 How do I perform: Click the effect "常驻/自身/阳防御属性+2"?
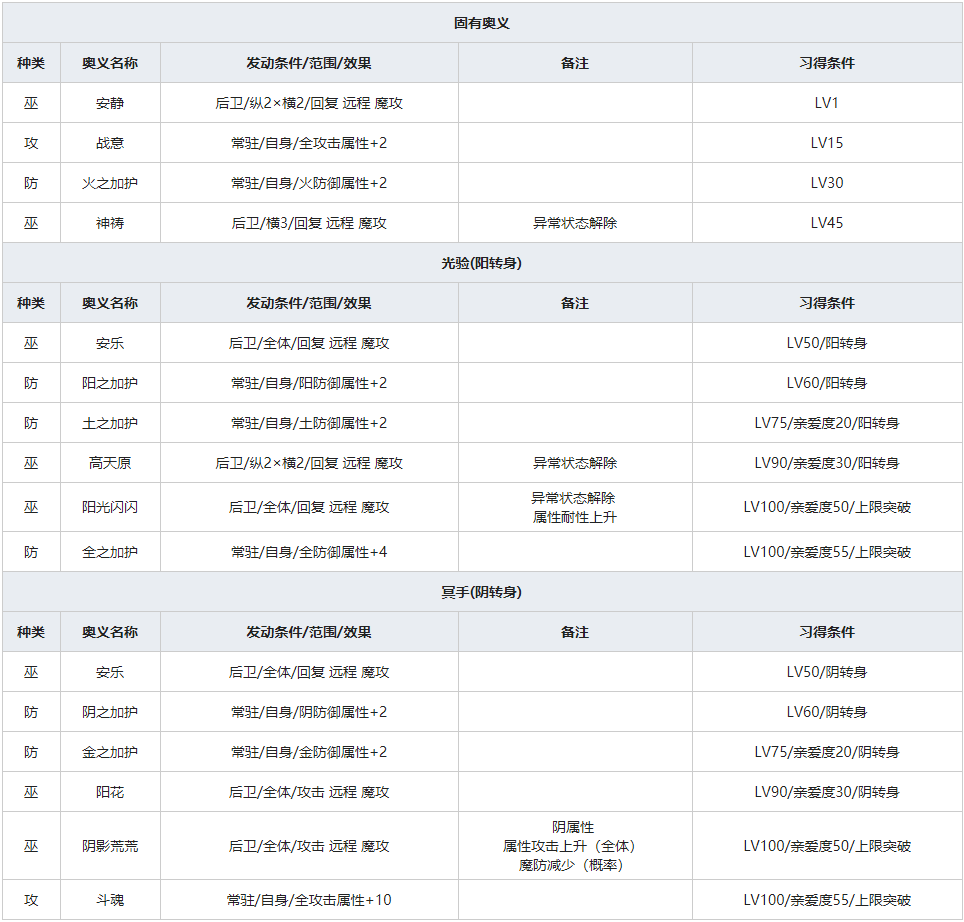(x=309, y=383)
